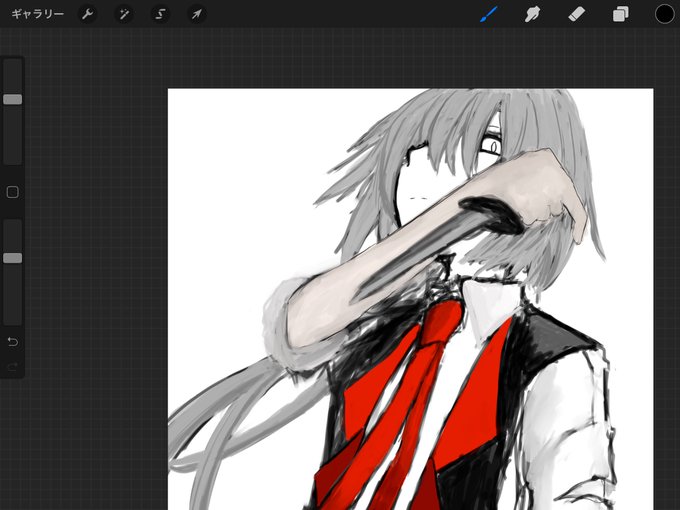Viewport: 680px width, 510px height.
Task: Open the Layers panel
Action: (x=621, y=14)
